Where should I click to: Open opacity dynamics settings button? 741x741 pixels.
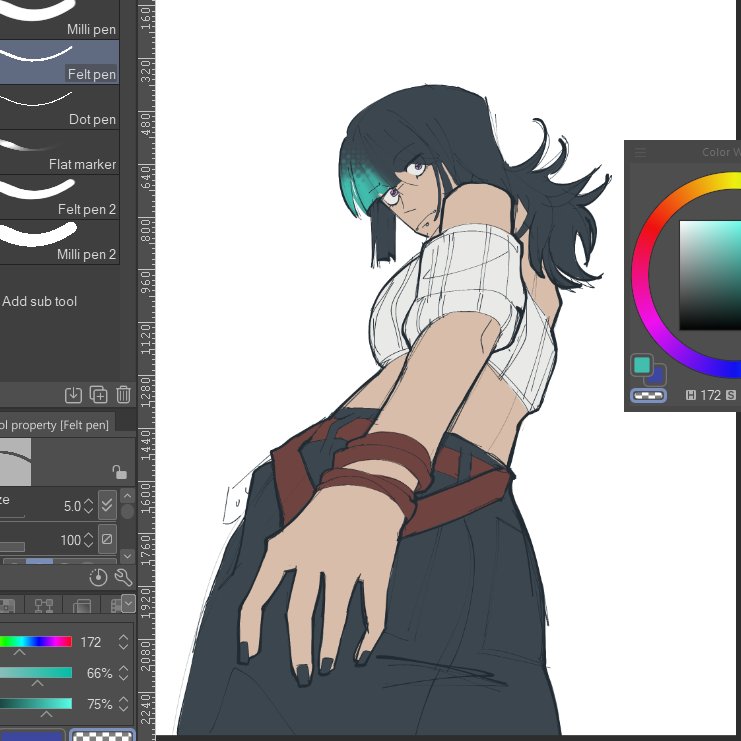pyautogui.click(x=107, y=539)
